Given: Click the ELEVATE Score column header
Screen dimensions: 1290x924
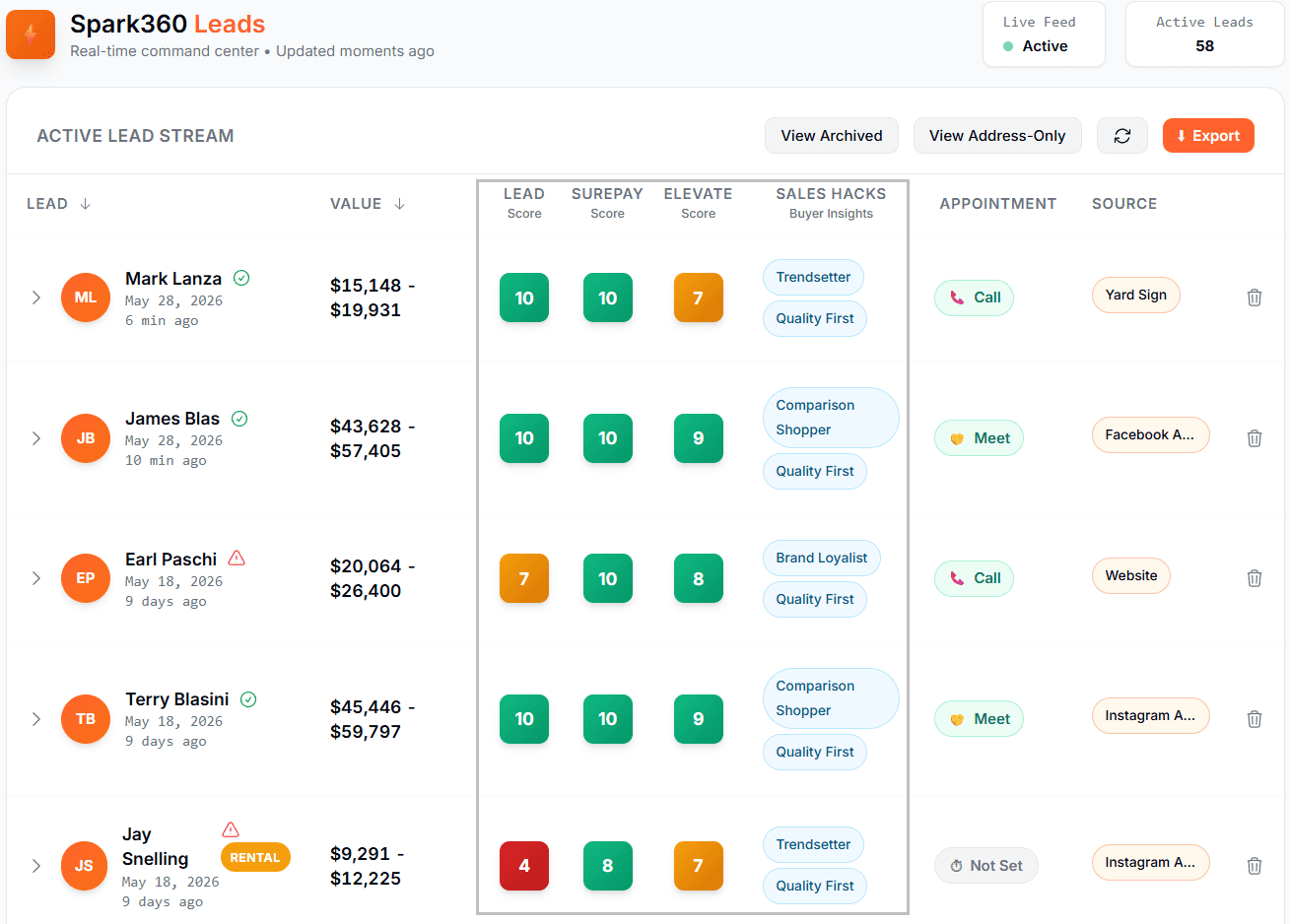Looking at the screenshot, I should [x=698, y=203].
